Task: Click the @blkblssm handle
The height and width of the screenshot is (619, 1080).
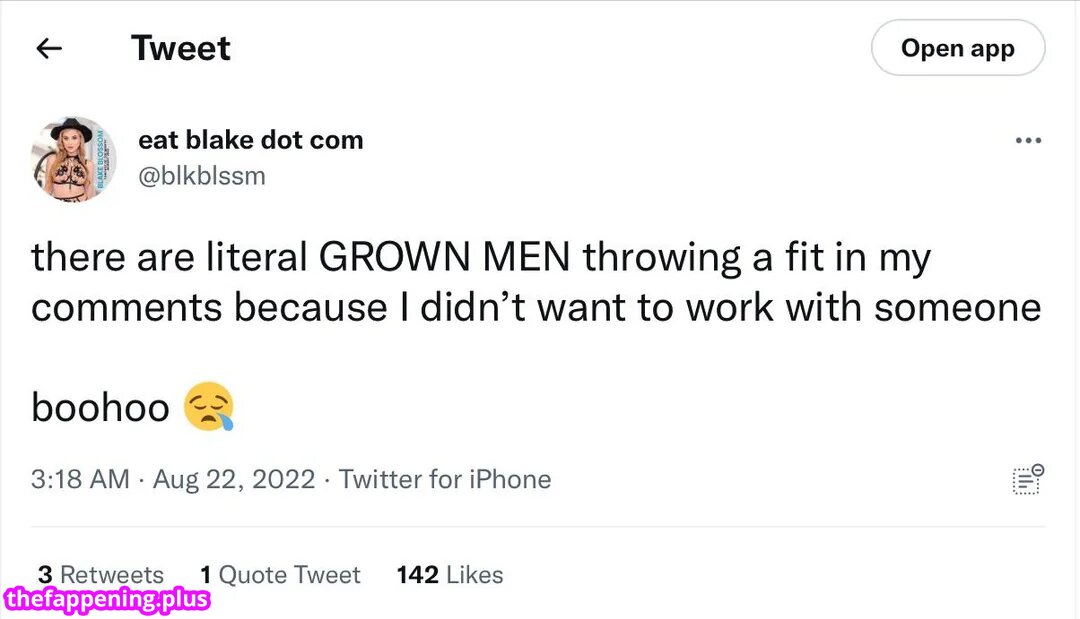Action: coord(202,176)
